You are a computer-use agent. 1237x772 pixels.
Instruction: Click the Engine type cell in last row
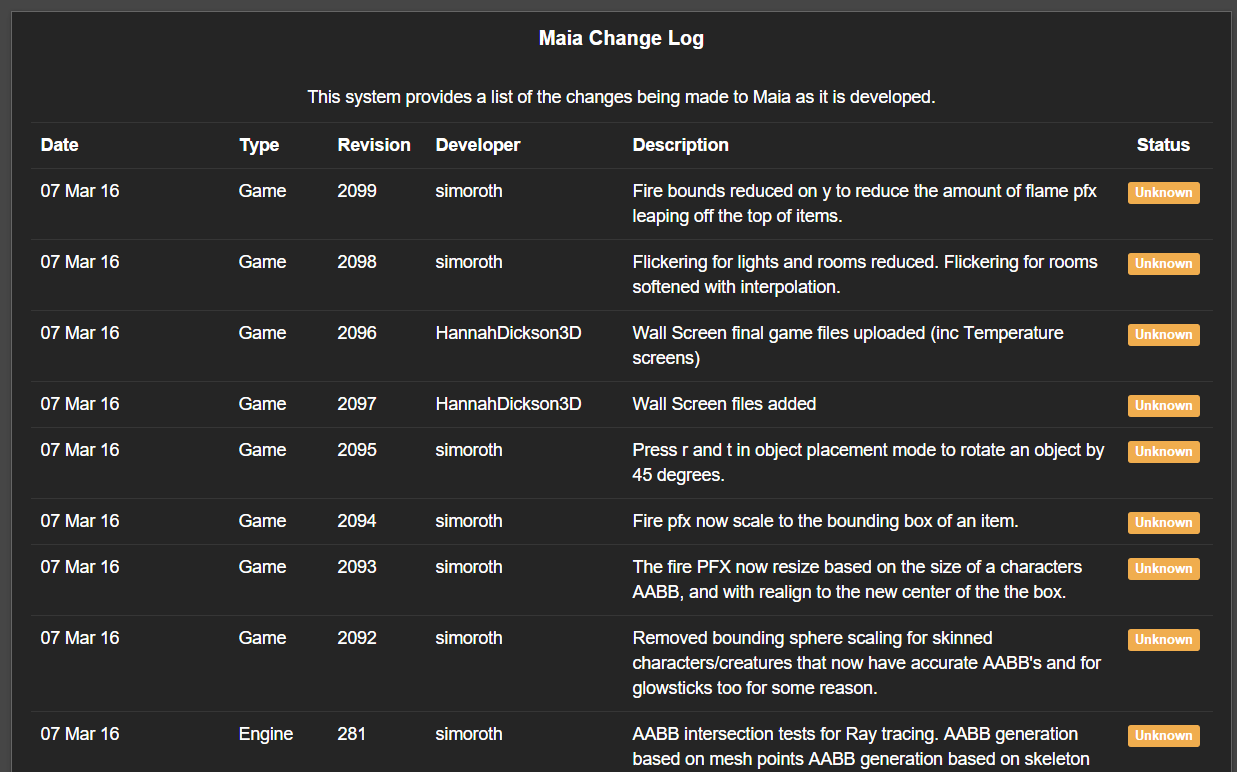(x=266, y=734)
